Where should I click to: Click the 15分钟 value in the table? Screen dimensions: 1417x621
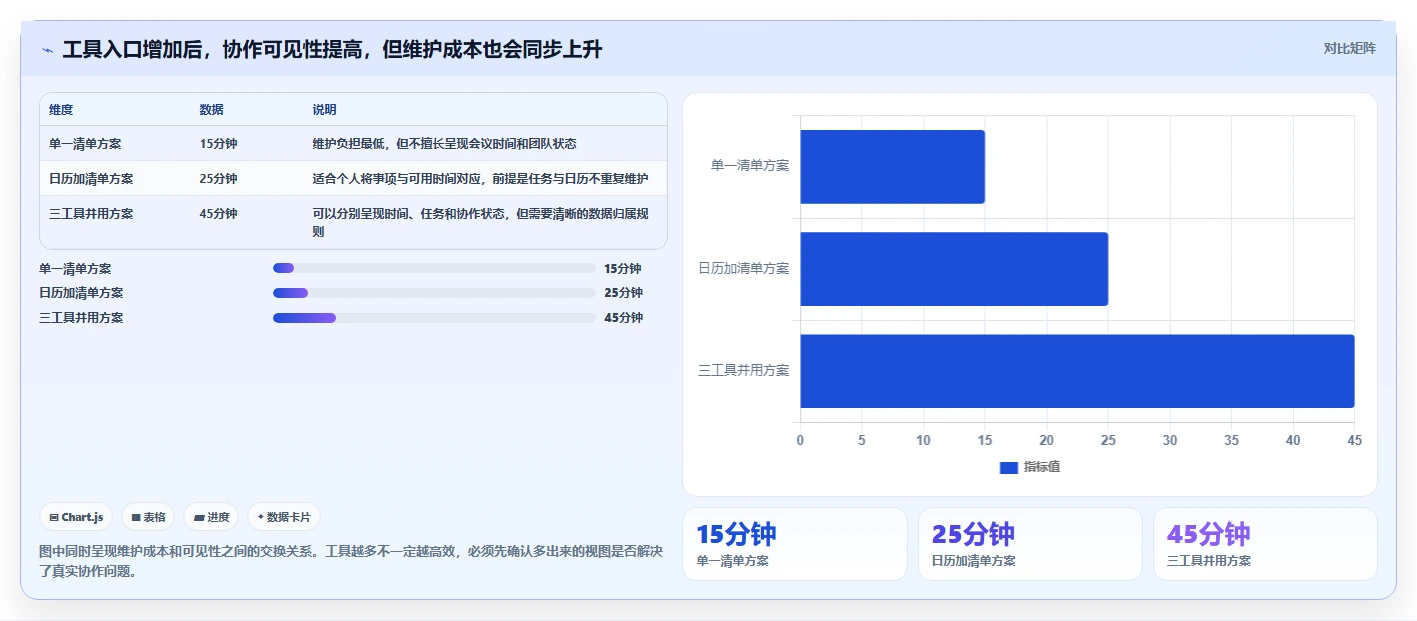218,144
